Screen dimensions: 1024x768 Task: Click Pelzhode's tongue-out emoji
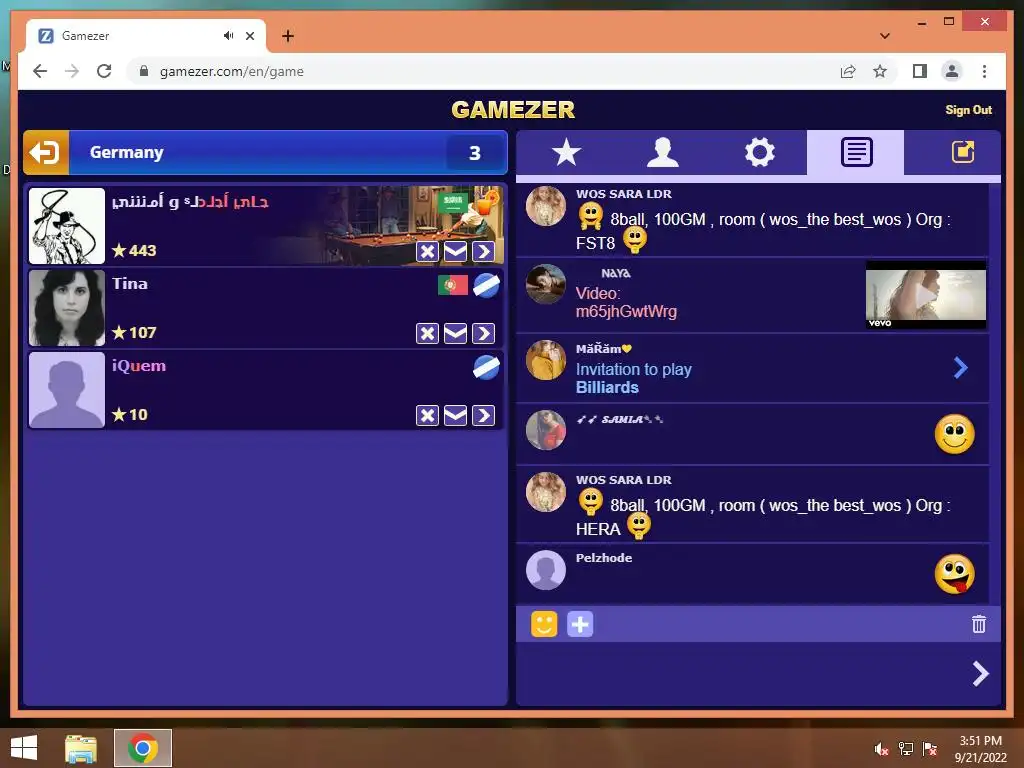pyautogui.click(x=954, y=574)
